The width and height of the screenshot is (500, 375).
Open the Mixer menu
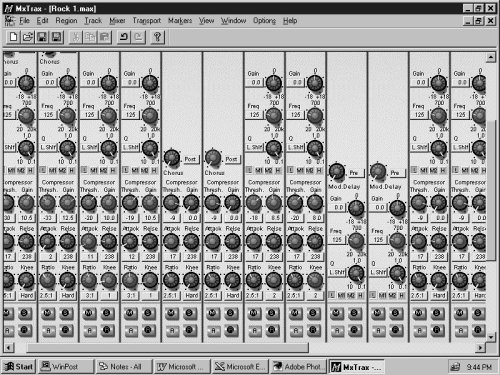click(117, 21)
